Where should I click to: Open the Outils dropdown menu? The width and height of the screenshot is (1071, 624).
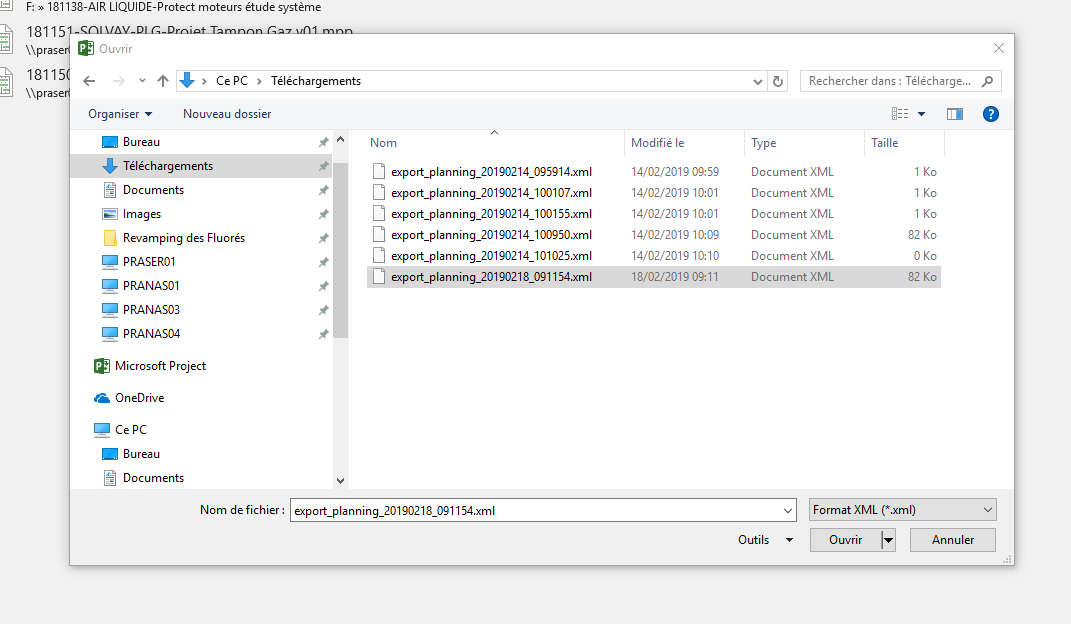[765, 540]
